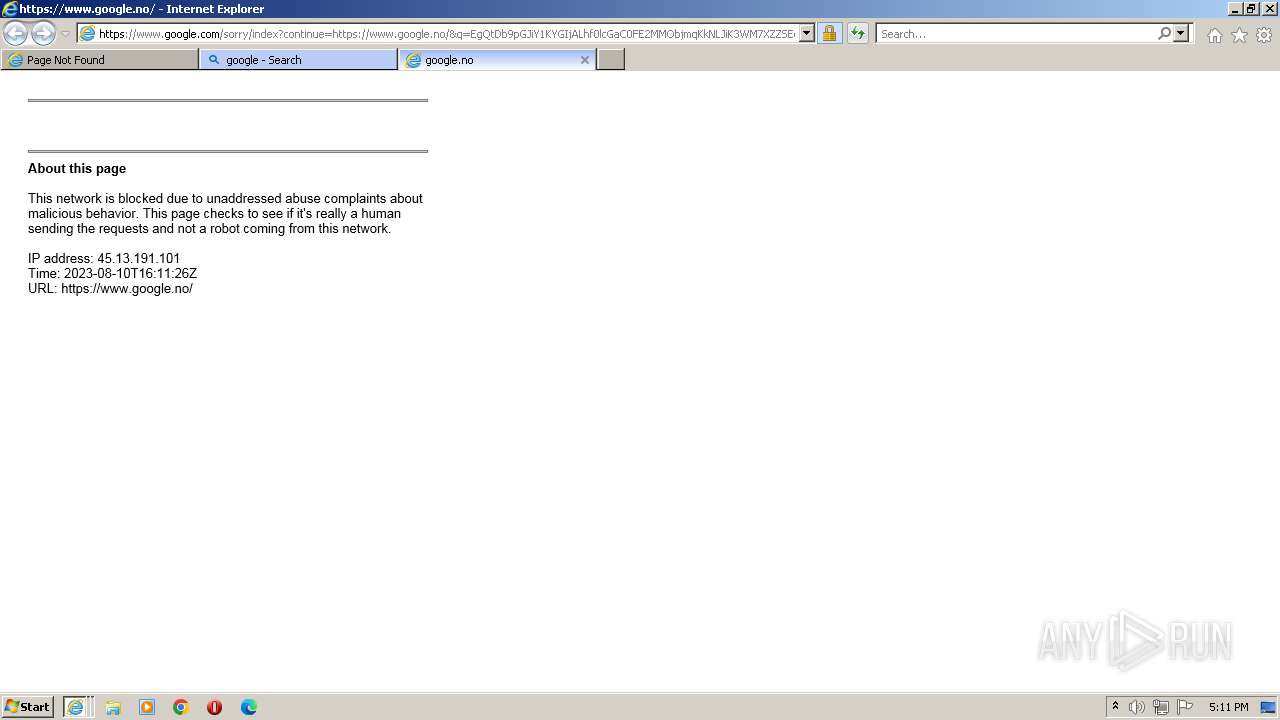Open Tools with the gear icon
The image size is (1280, 720).
pos(1264,35)
